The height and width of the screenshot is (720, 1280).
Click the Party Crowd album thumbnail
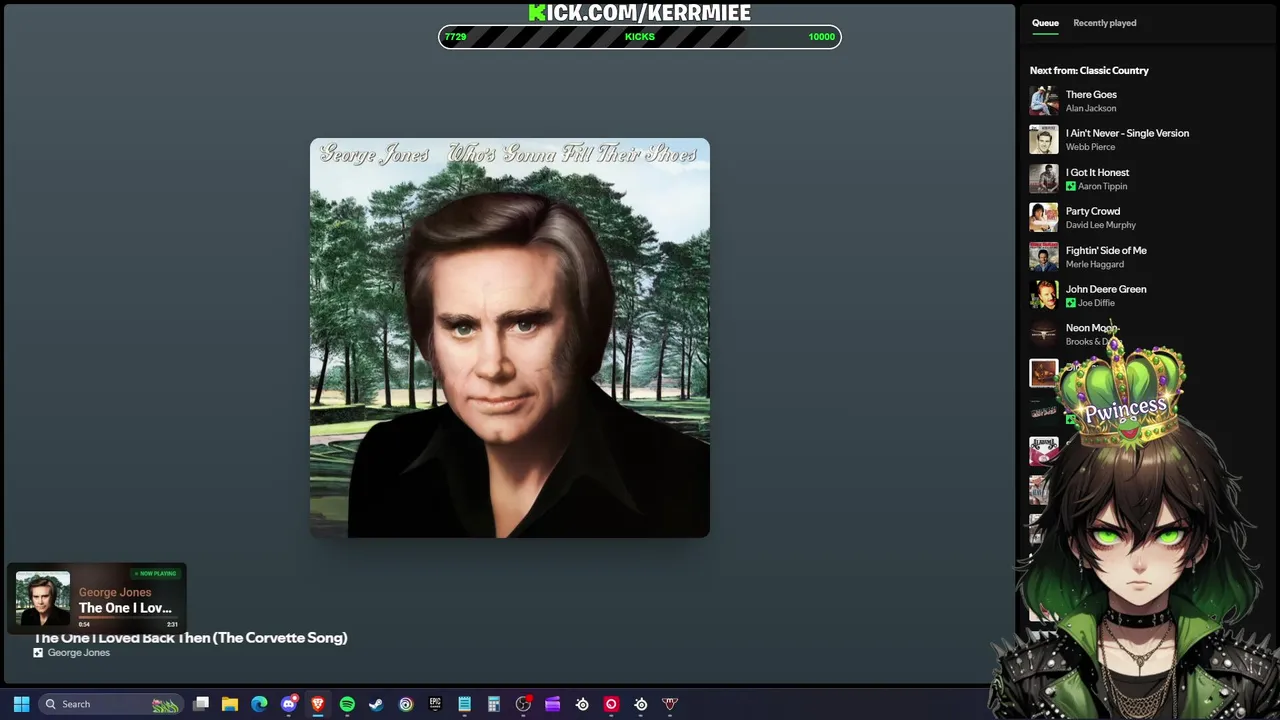coord(1044,218)
